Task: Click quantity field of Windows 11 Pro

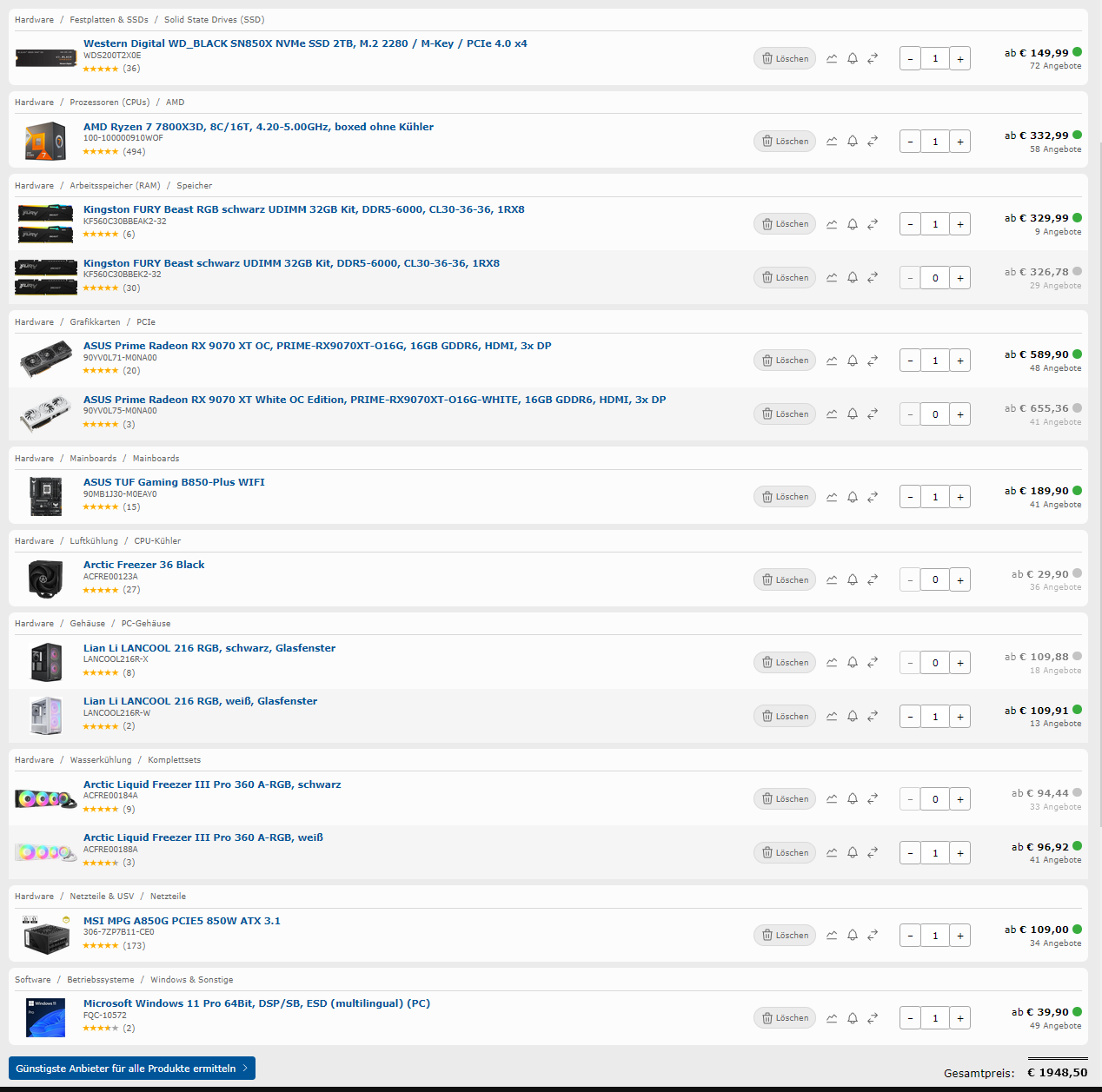Action: click(x=935, y=1018)
